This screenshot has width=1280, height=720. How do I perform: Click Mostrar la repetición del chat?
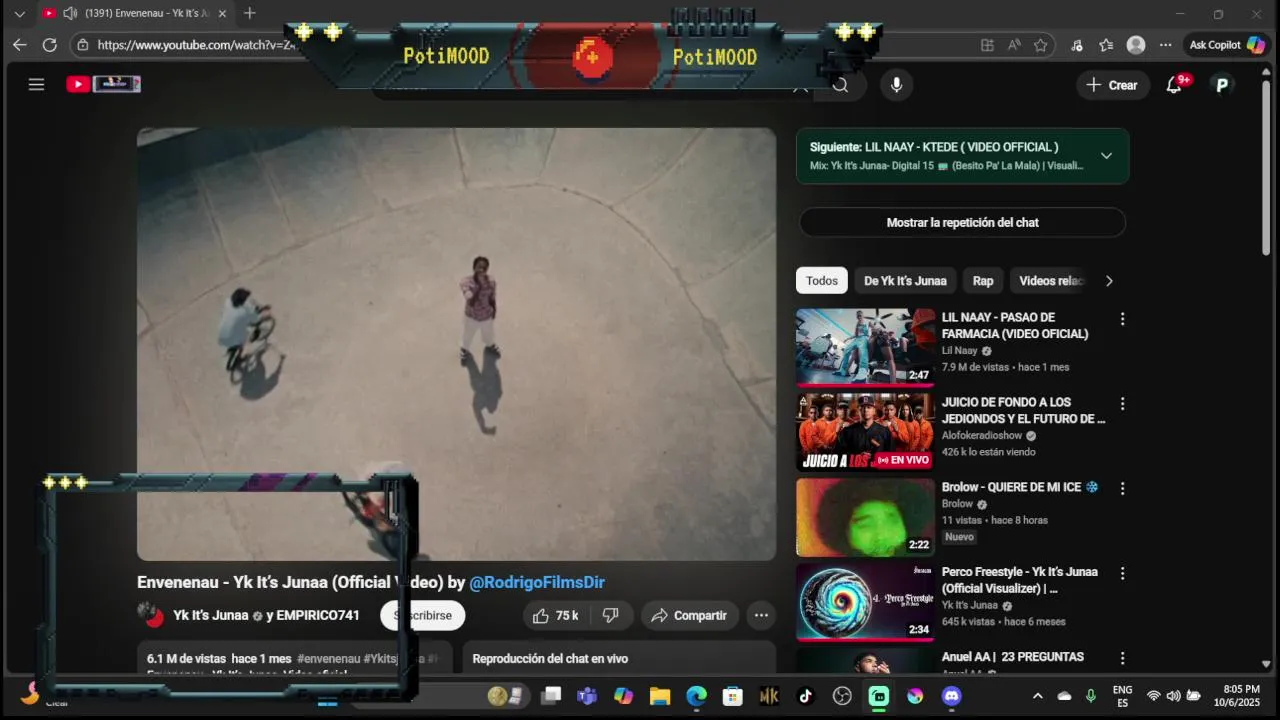coord(962,222)
